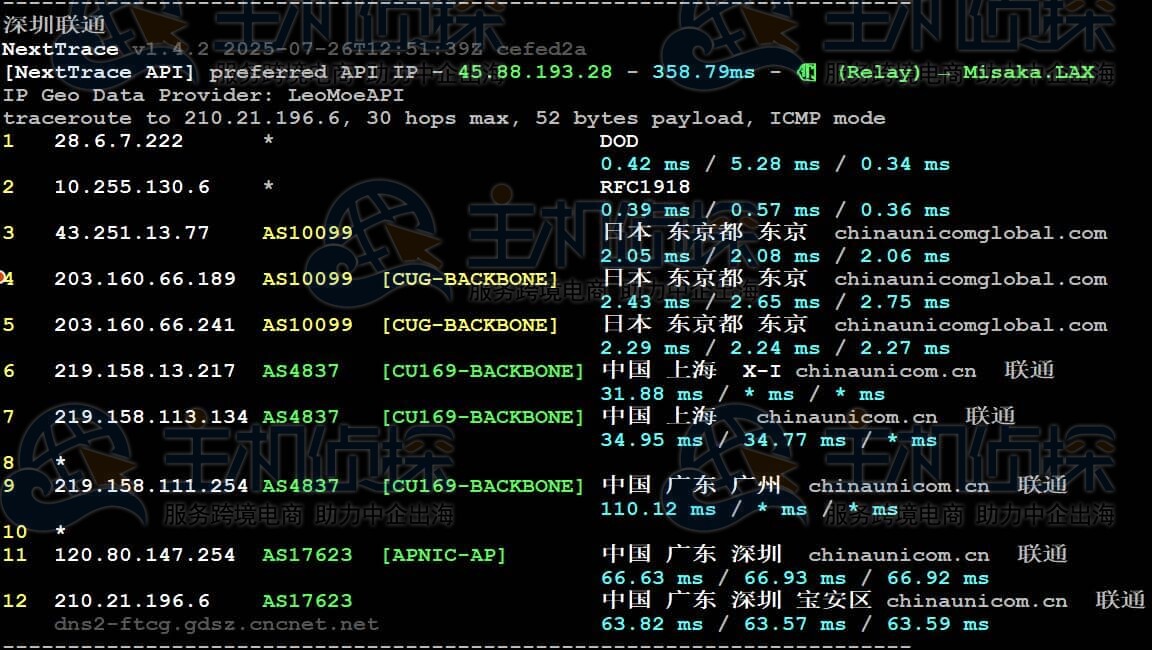This screenshot has width=1152, height=650.
Task: Click the hostname dns2-ftcg.gdsz.cncnet.net
Action: point(216,624)
